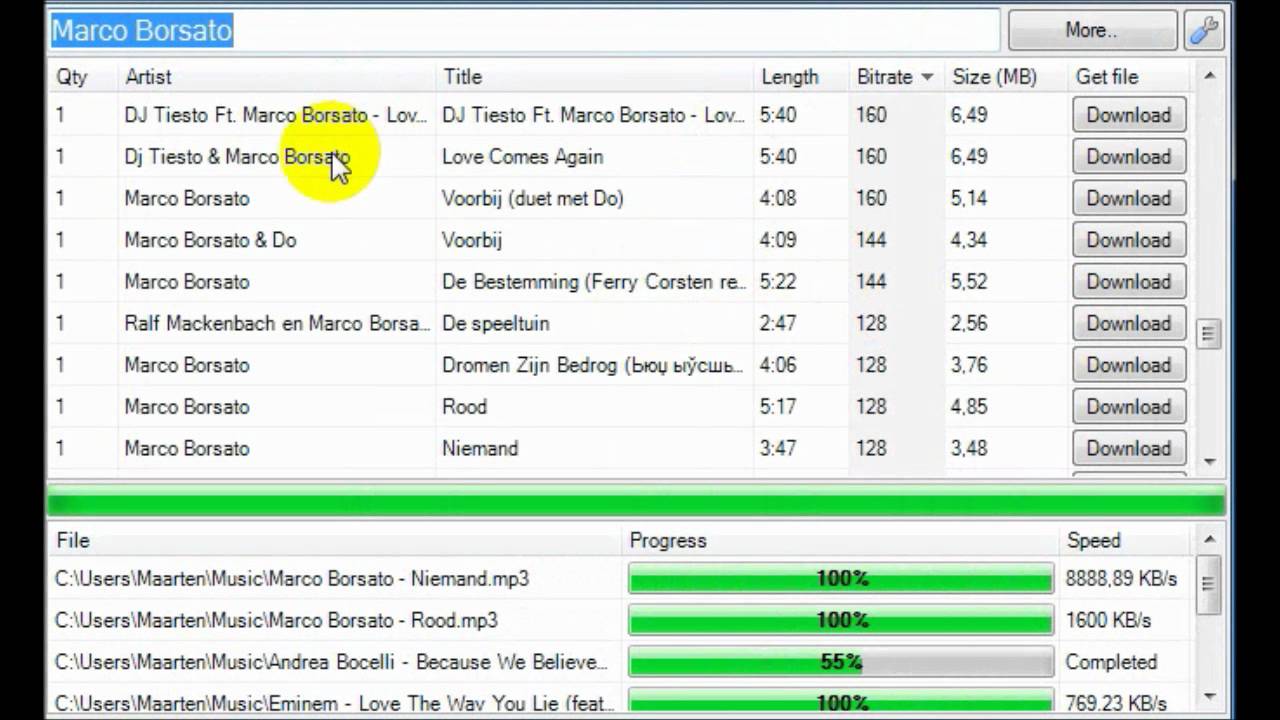1280x720 pixels.
Task: Click the Get file column header
Action: [1107, 77]
